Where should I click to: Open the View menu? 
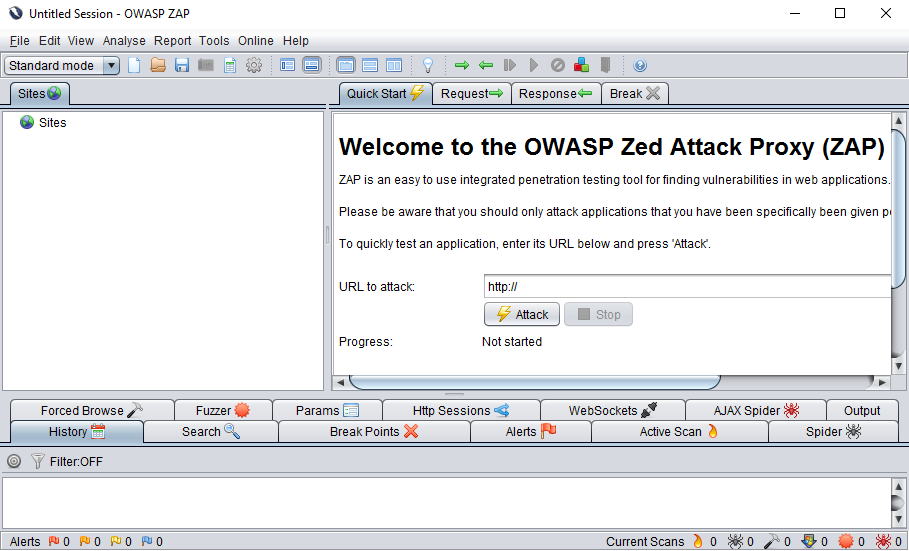(x=81, y=41)
